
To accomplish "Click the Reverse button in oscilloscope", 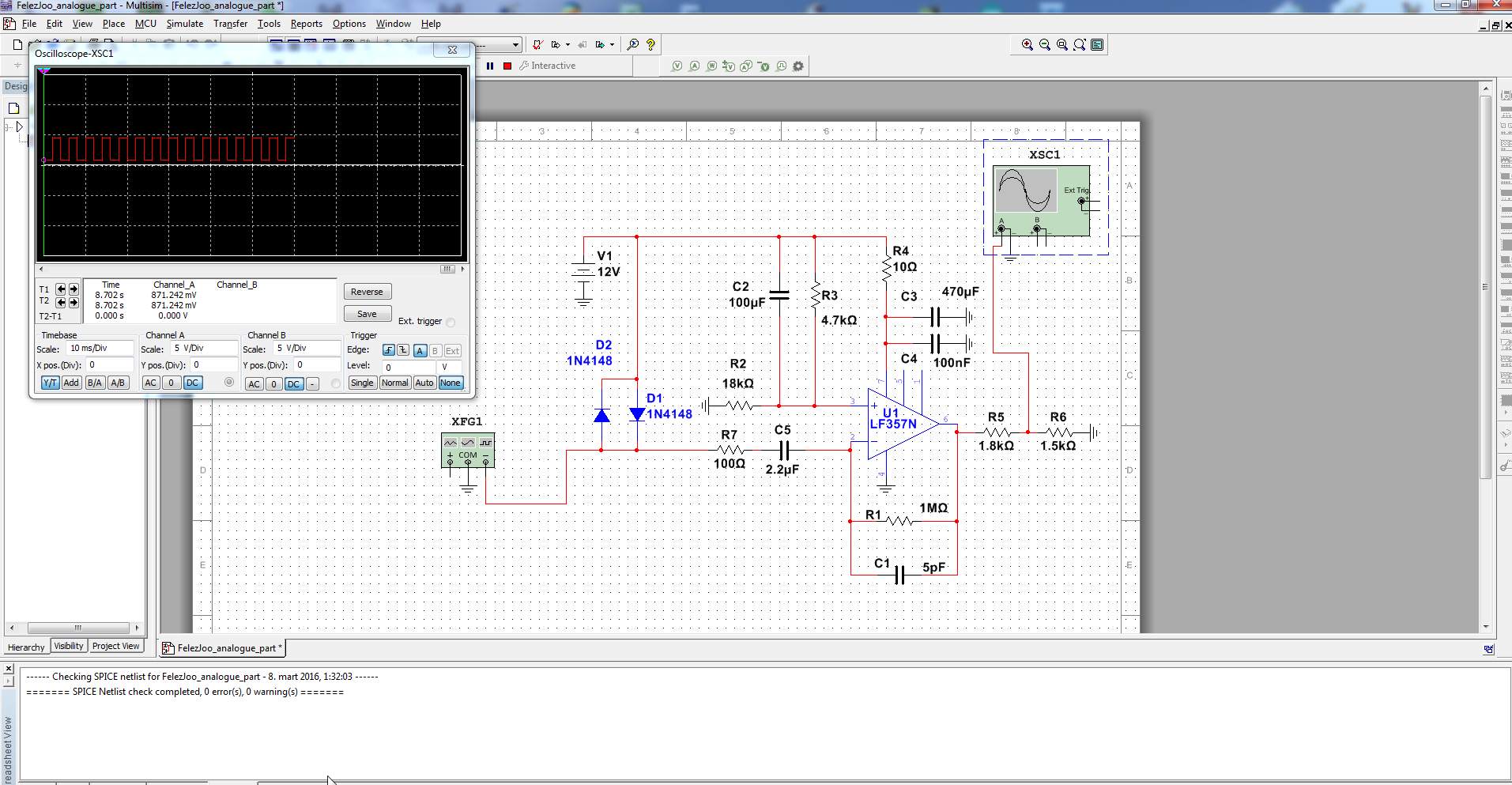I will [x=367, y=292].
